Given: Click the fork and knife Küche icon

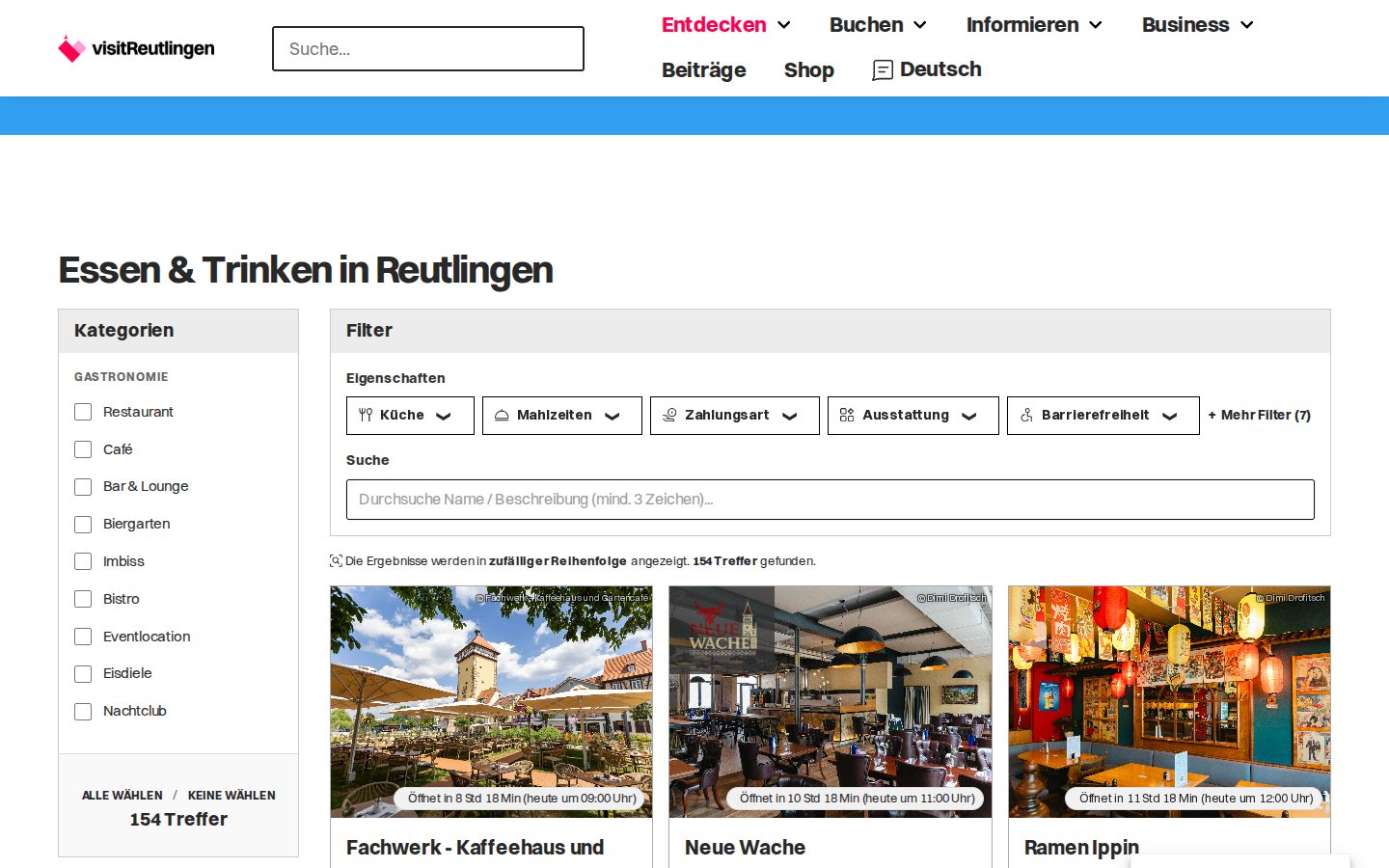Looking at the screenshot, I should point(366,415).
